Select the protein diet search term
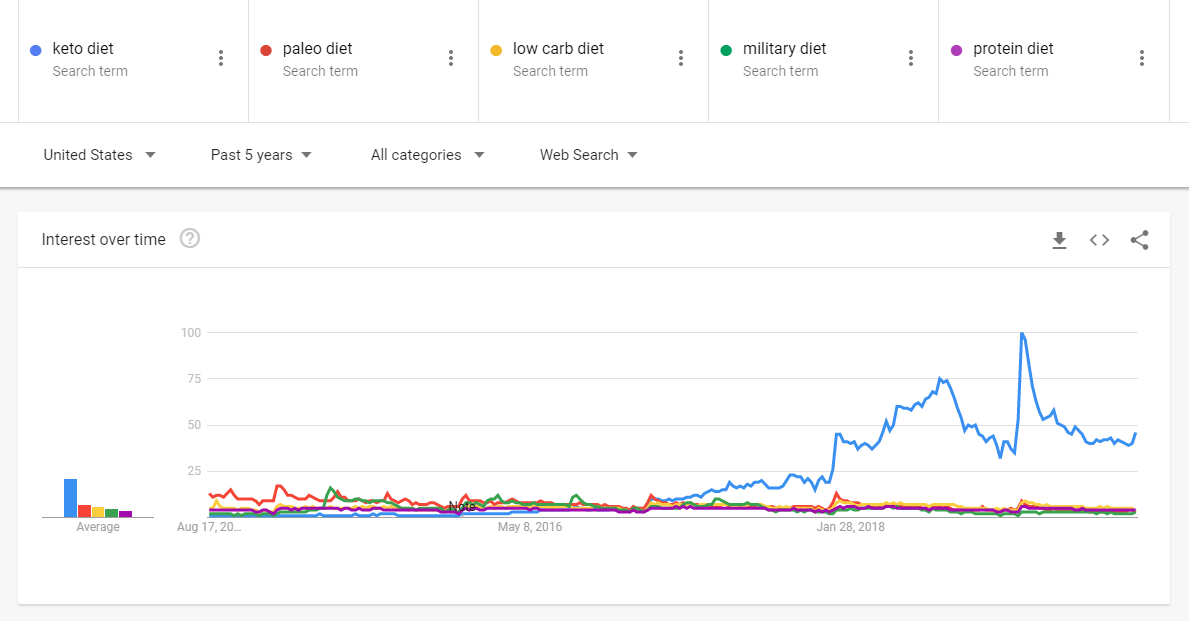This screenshot has width=1189, height=621. point(1013,49)
